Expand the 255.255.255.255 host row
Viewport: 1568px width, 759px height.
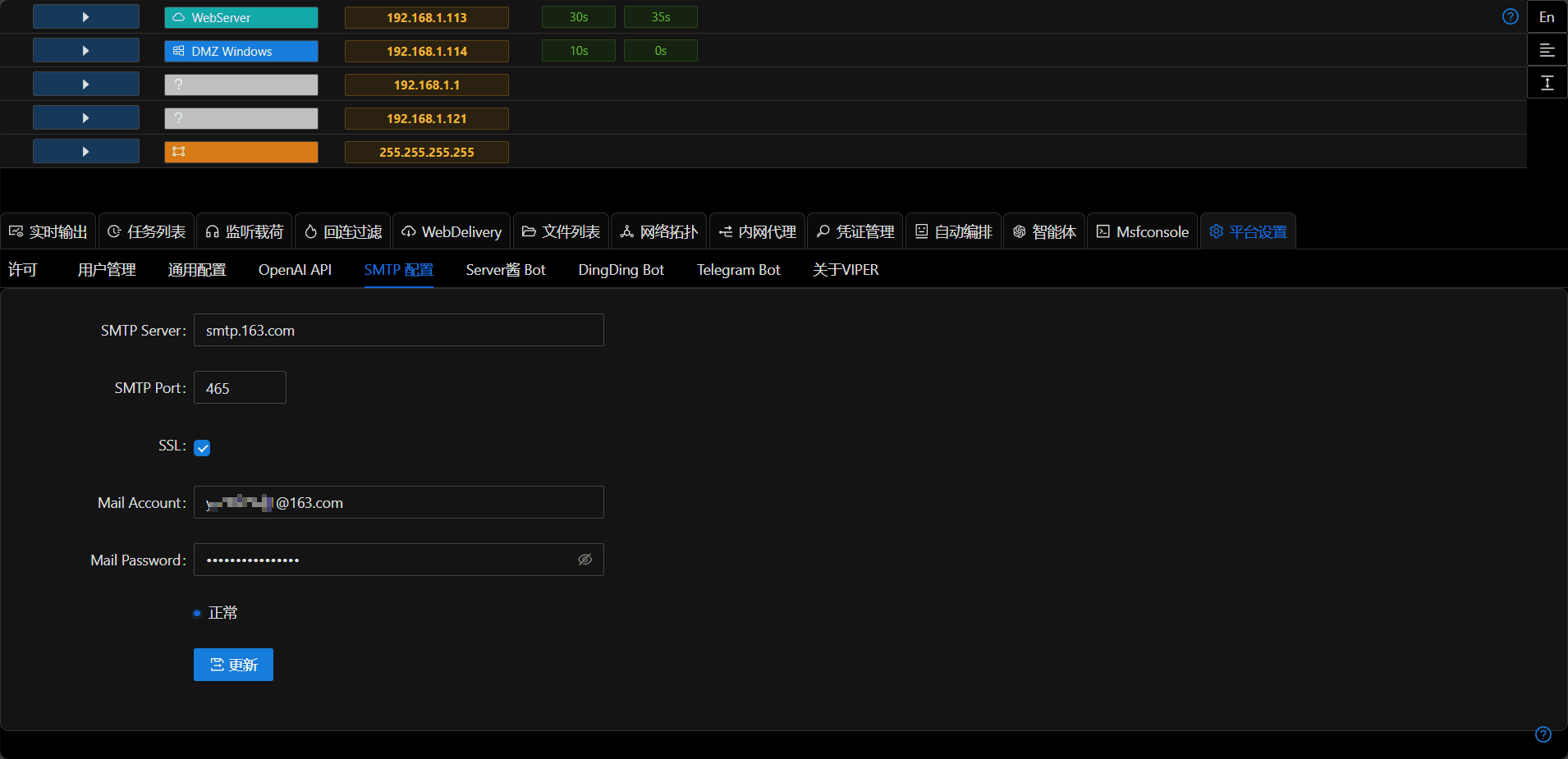coord(85,152)
